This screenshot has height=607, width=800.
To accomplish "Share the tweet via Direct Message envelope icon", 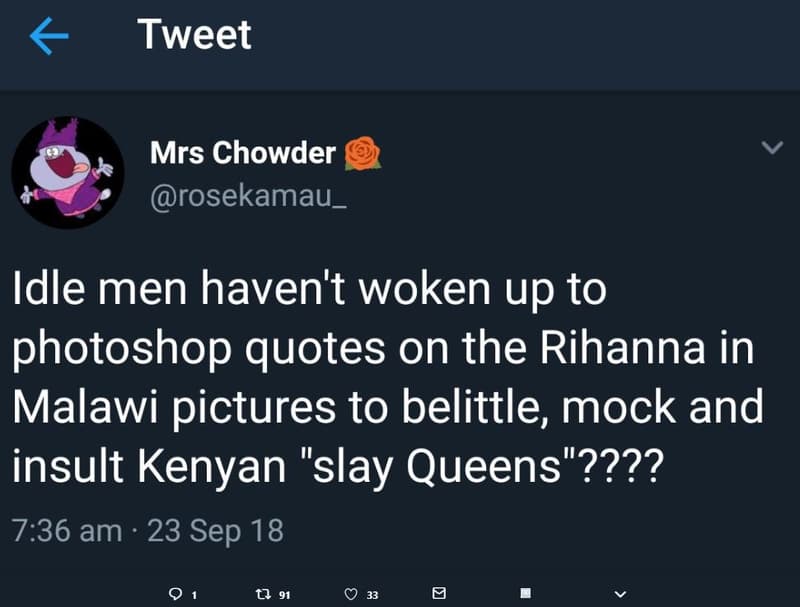I will coord(439,592).
